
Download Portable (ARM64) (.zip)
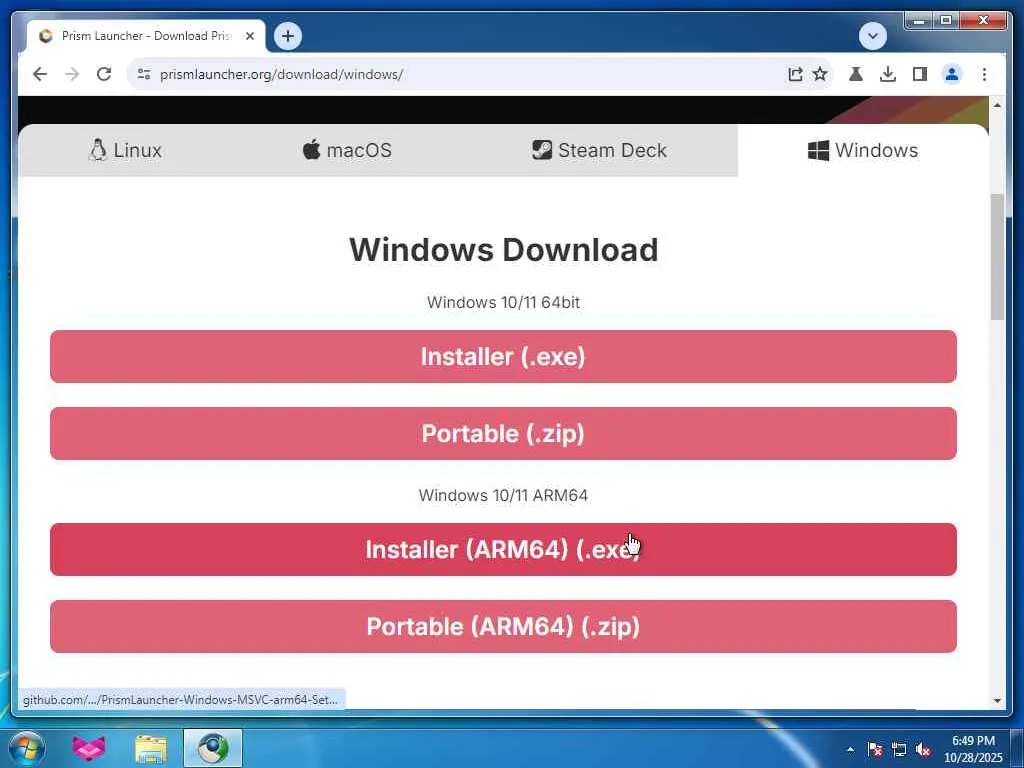[503, 626]
